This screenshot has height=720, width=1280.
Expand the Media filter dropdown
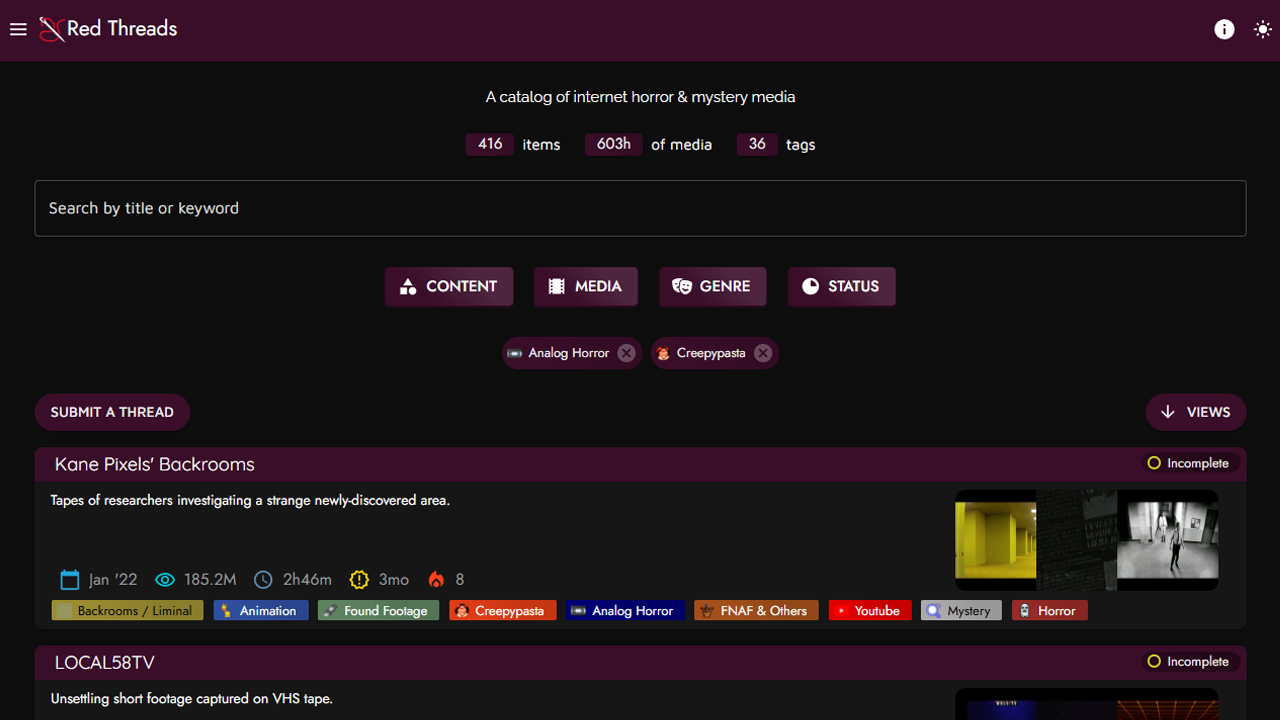pos(585,286)
